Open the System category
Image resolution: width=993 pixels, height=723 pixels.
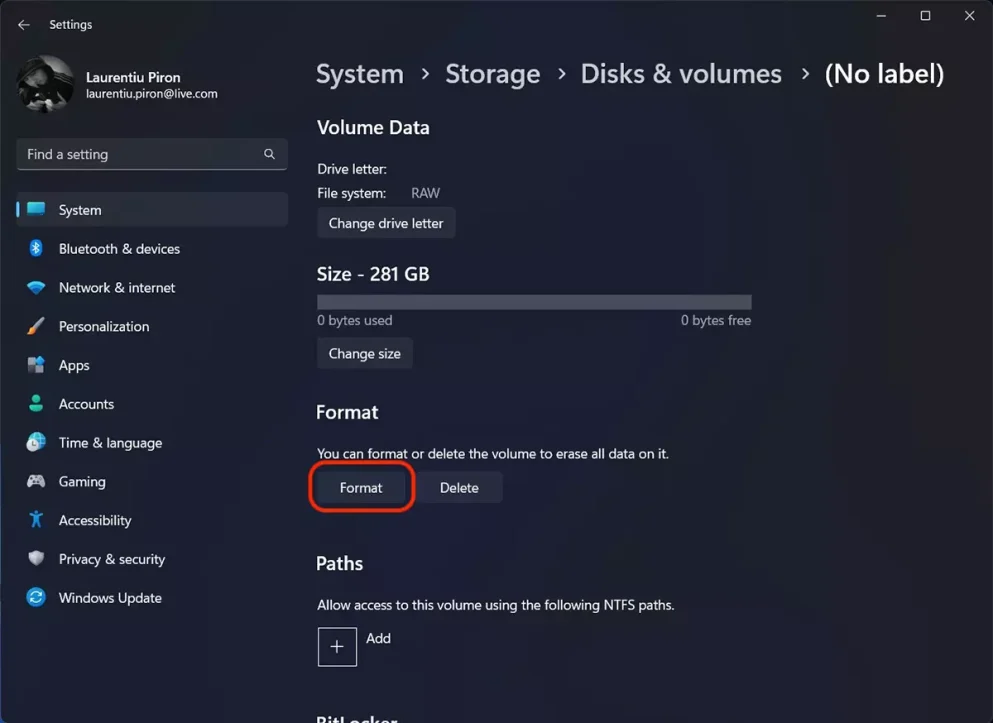(x=80, y=211)
